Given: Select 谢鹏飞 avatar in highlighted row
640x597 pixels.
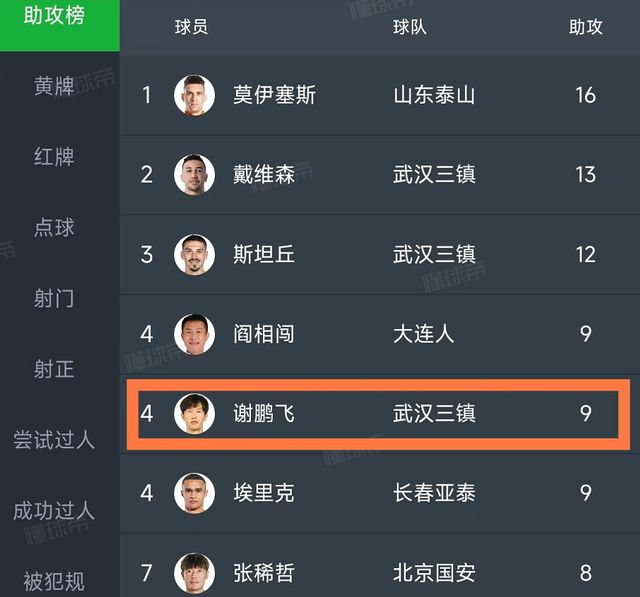Looking at the screenshot, I should [x=194, y=413].
